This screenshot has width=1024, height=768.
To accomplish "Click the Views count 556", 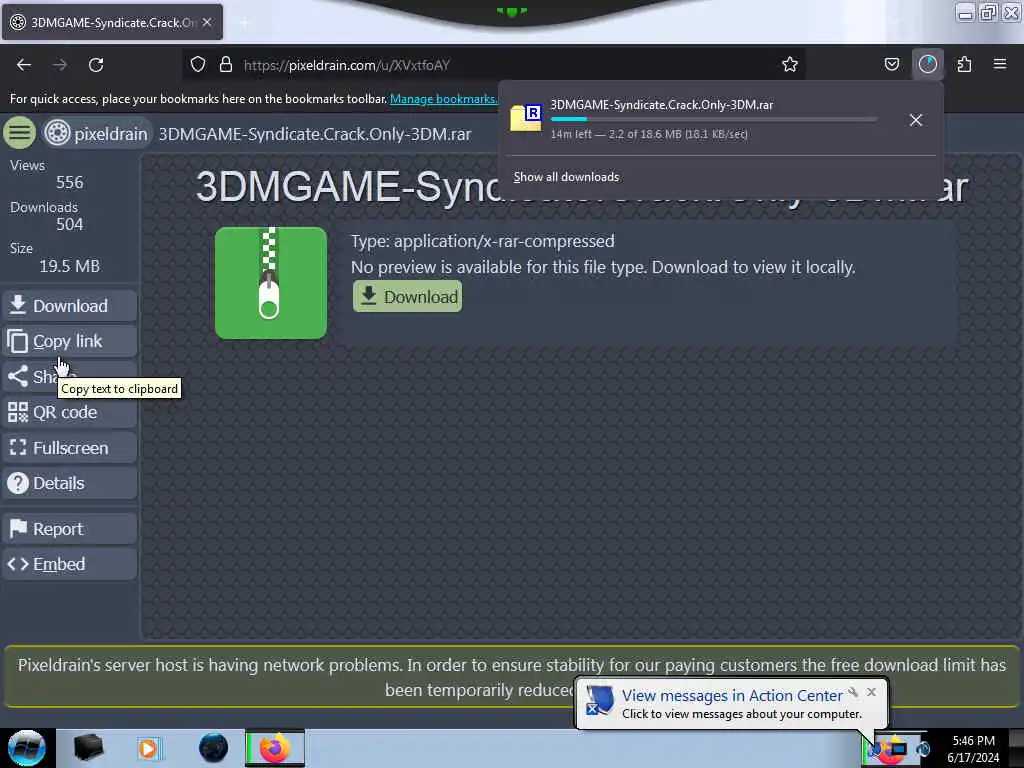I will [69, 182].
